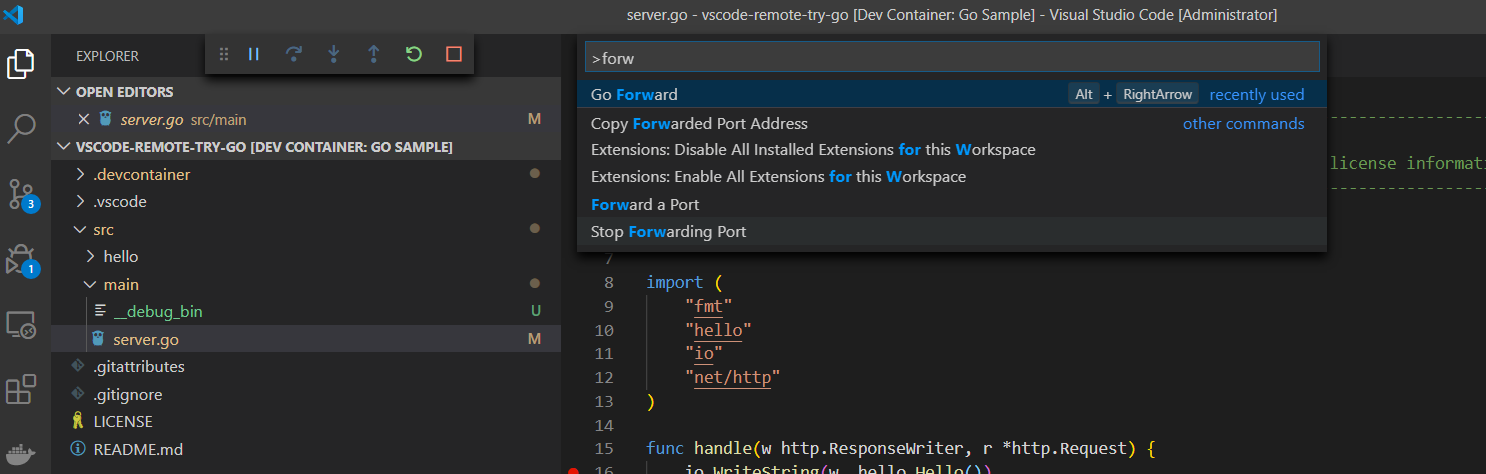Click line number 15 in the gutter

tap(604, 448)
